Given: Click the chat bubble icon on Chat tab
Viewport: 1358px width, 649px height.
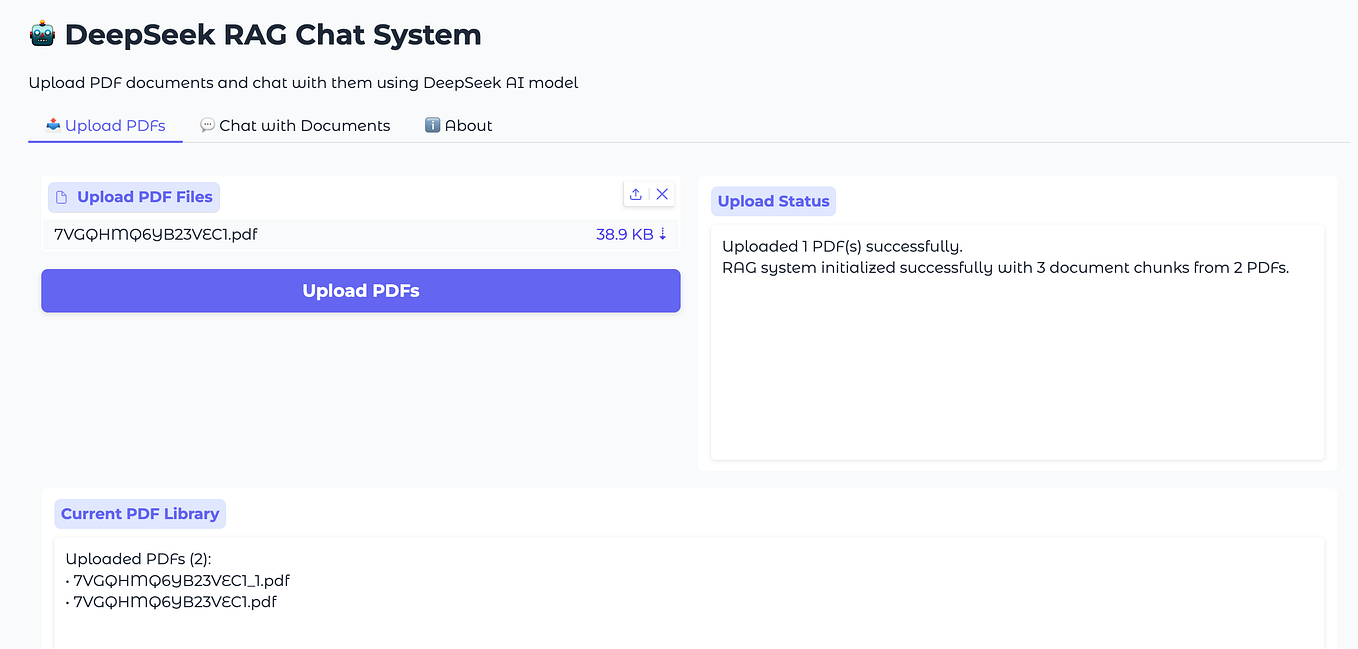Looking at the screenshot, I should click(207, 125).
